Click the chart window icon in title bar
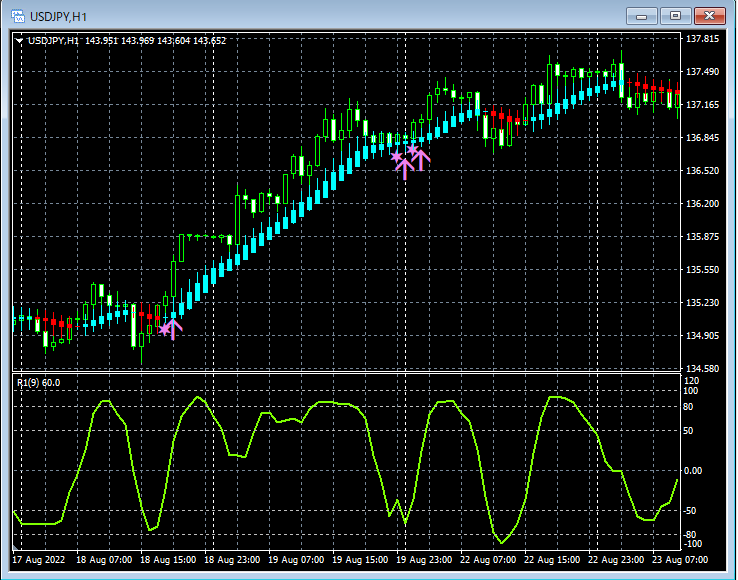This screenshot has height=580, width=738. [x=18, y=16]
